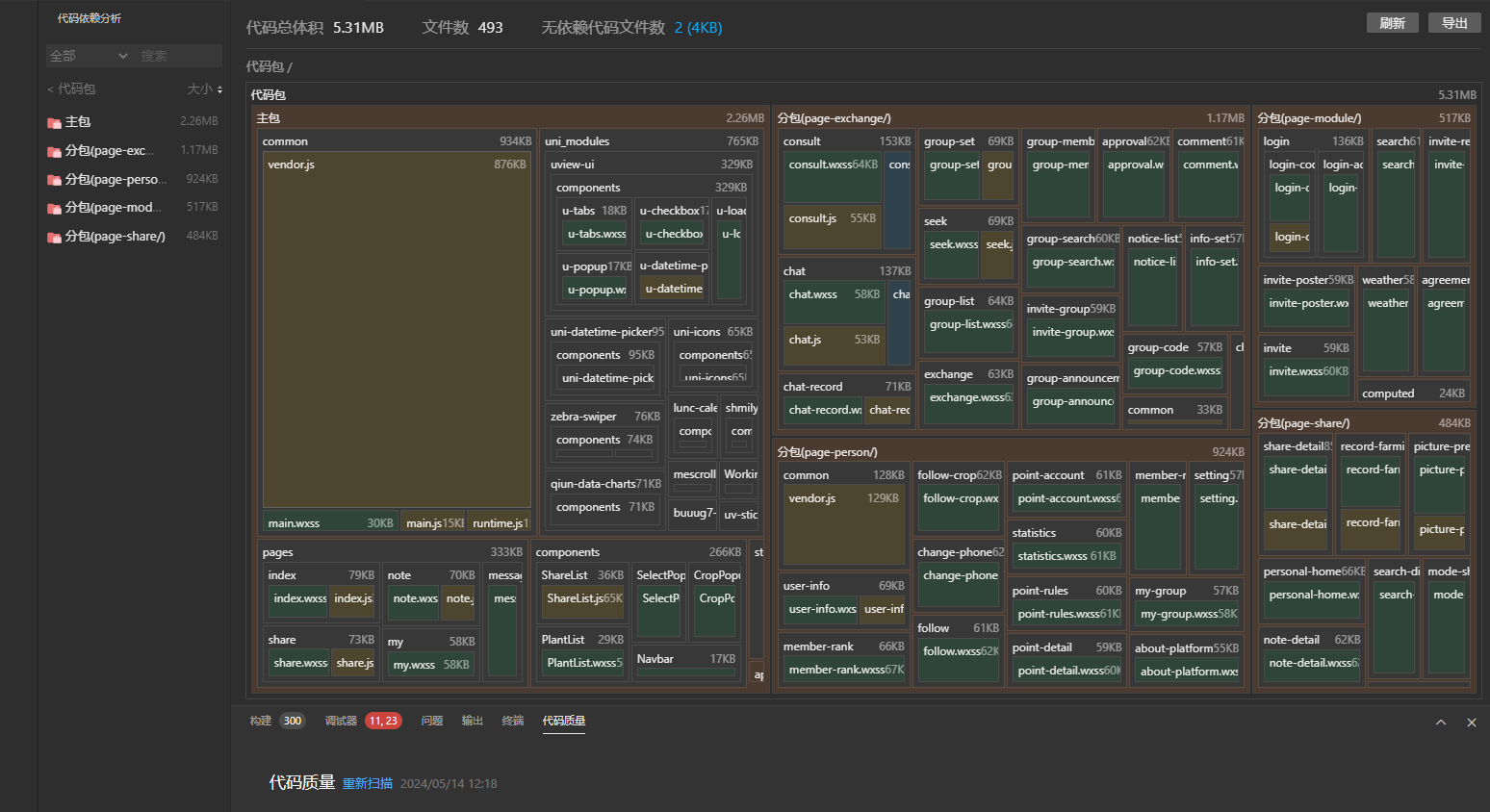Screen dimensions: 1490x812
Task: Collapse the bottom panel with the up chevron
Action: tap(1441, 723)
